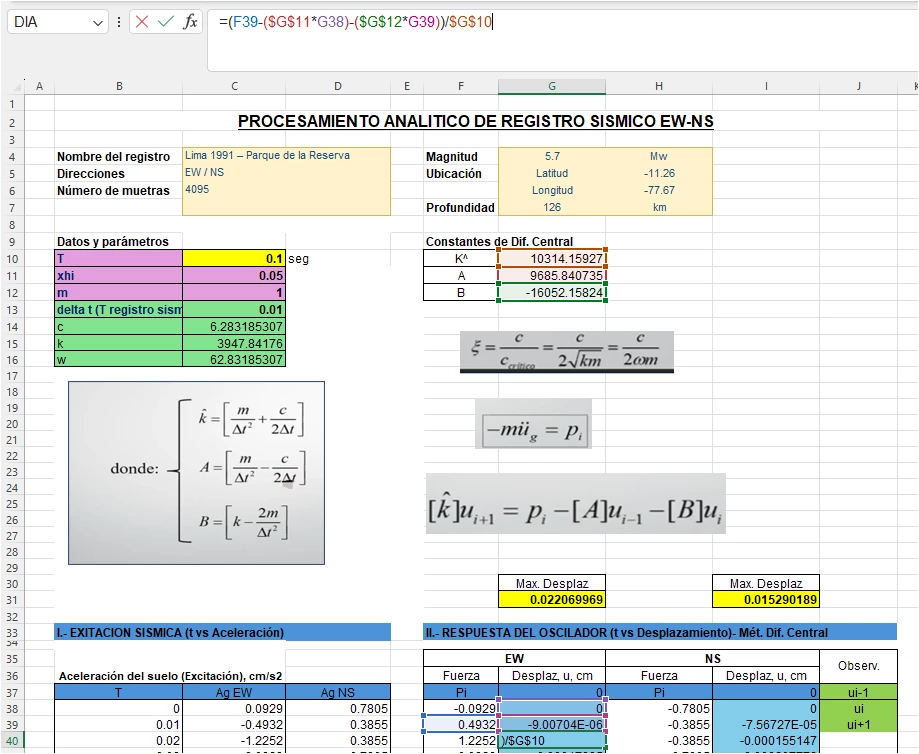This screenshot has width=919, height=754.
Task: Select row 10 header
Action: [12, 259]
